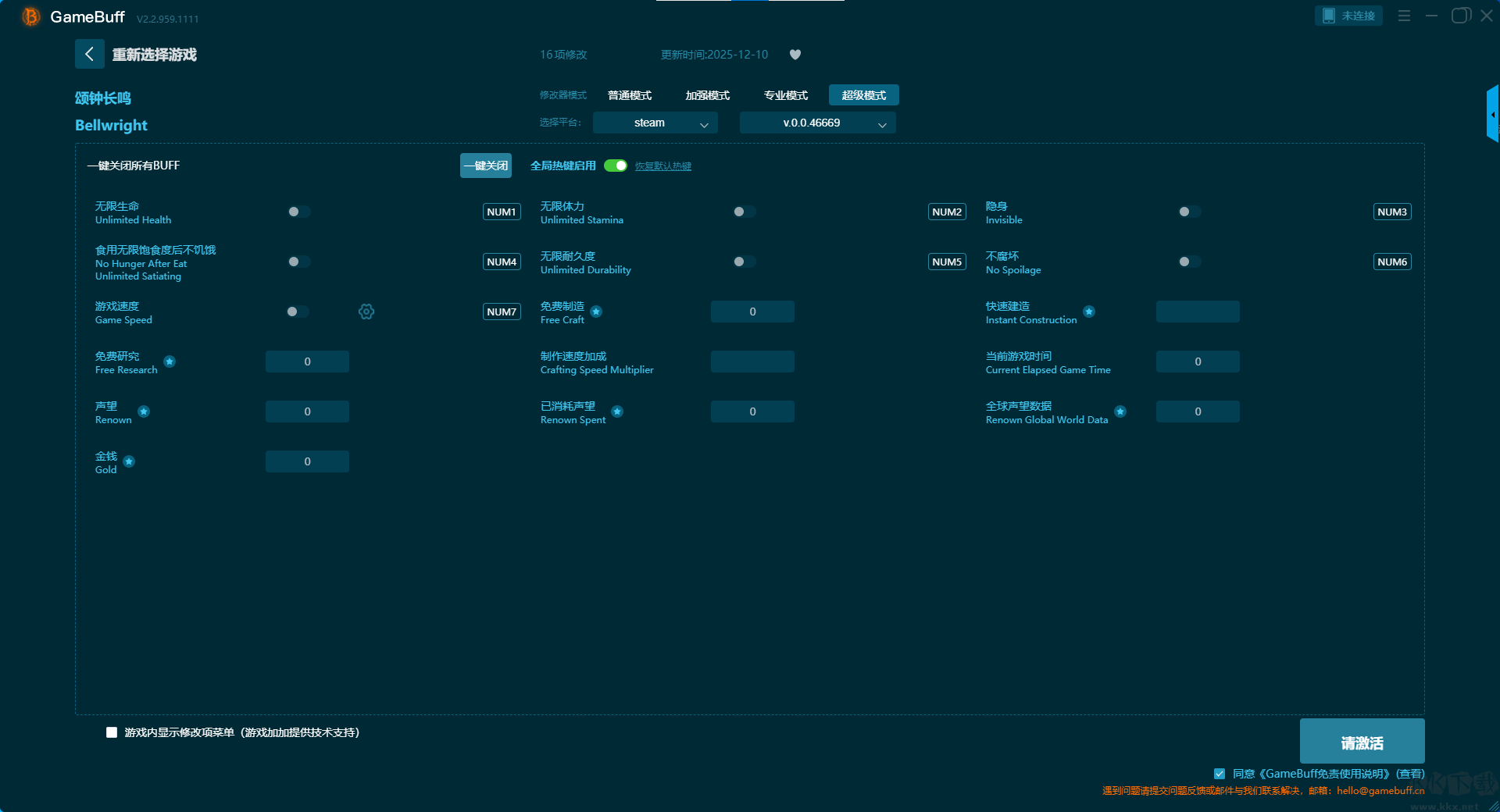The width and height of the screenshot is (1500, 812).
Task: Click the star icon beside Gold
Action: tap(129, 461)
